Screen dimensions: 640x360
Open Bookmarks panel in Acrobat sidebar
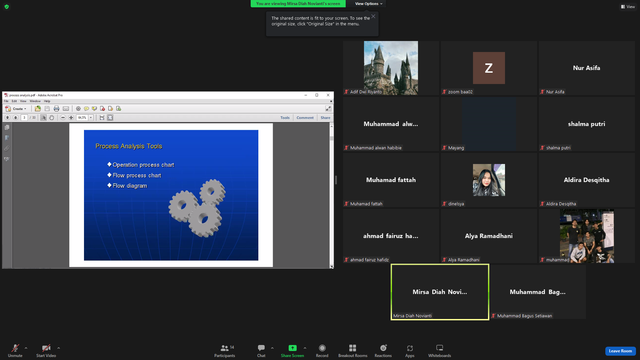pyautogui.click(x=7, y=138)
